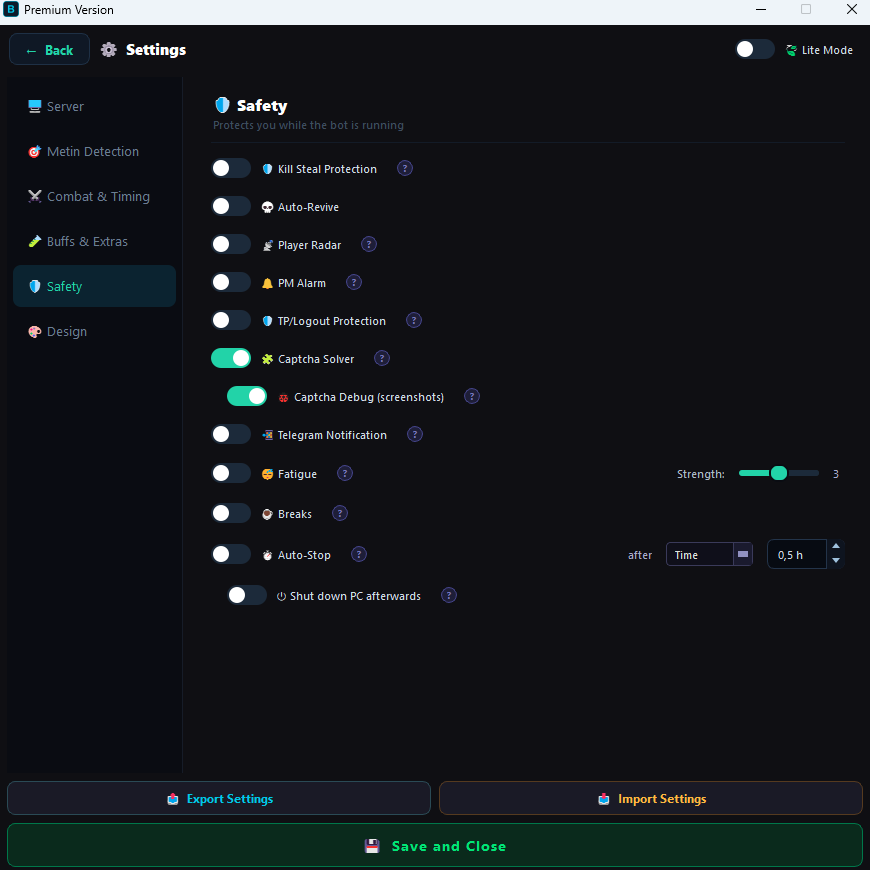Toggle Shut down PC afterwards

(x=247, y=595)
